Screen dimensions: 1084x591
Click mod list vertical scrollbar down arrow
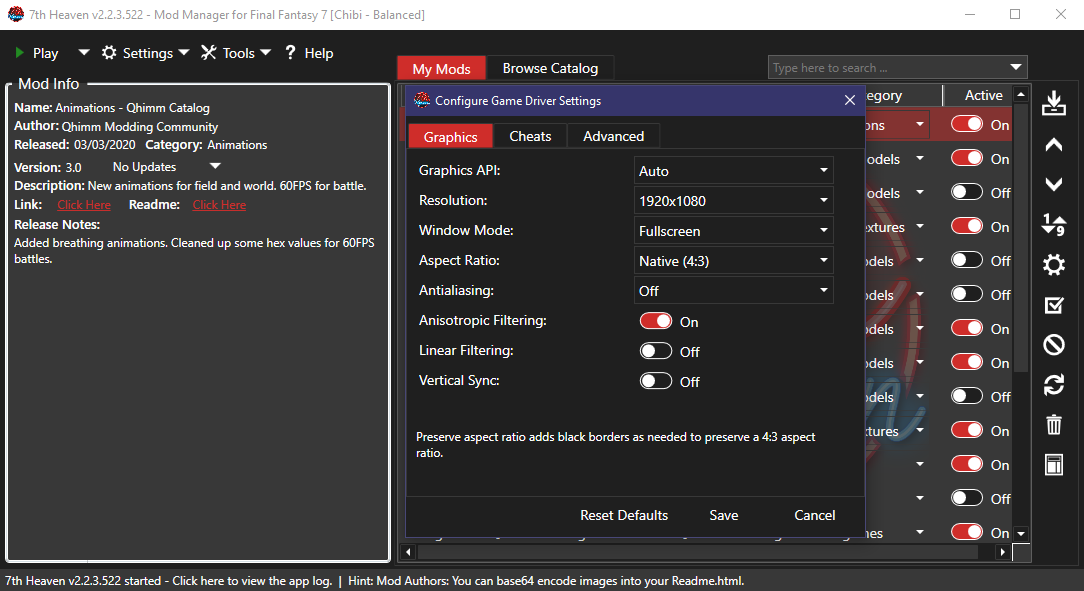[x=1020, y=534]
